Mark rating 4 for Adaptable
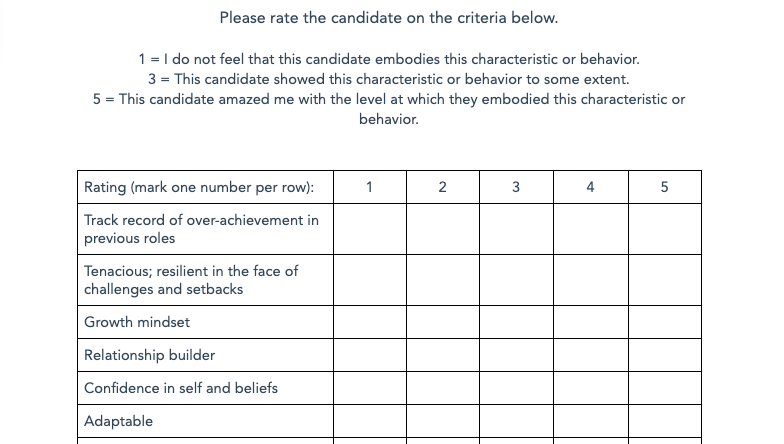 point(591,421)
